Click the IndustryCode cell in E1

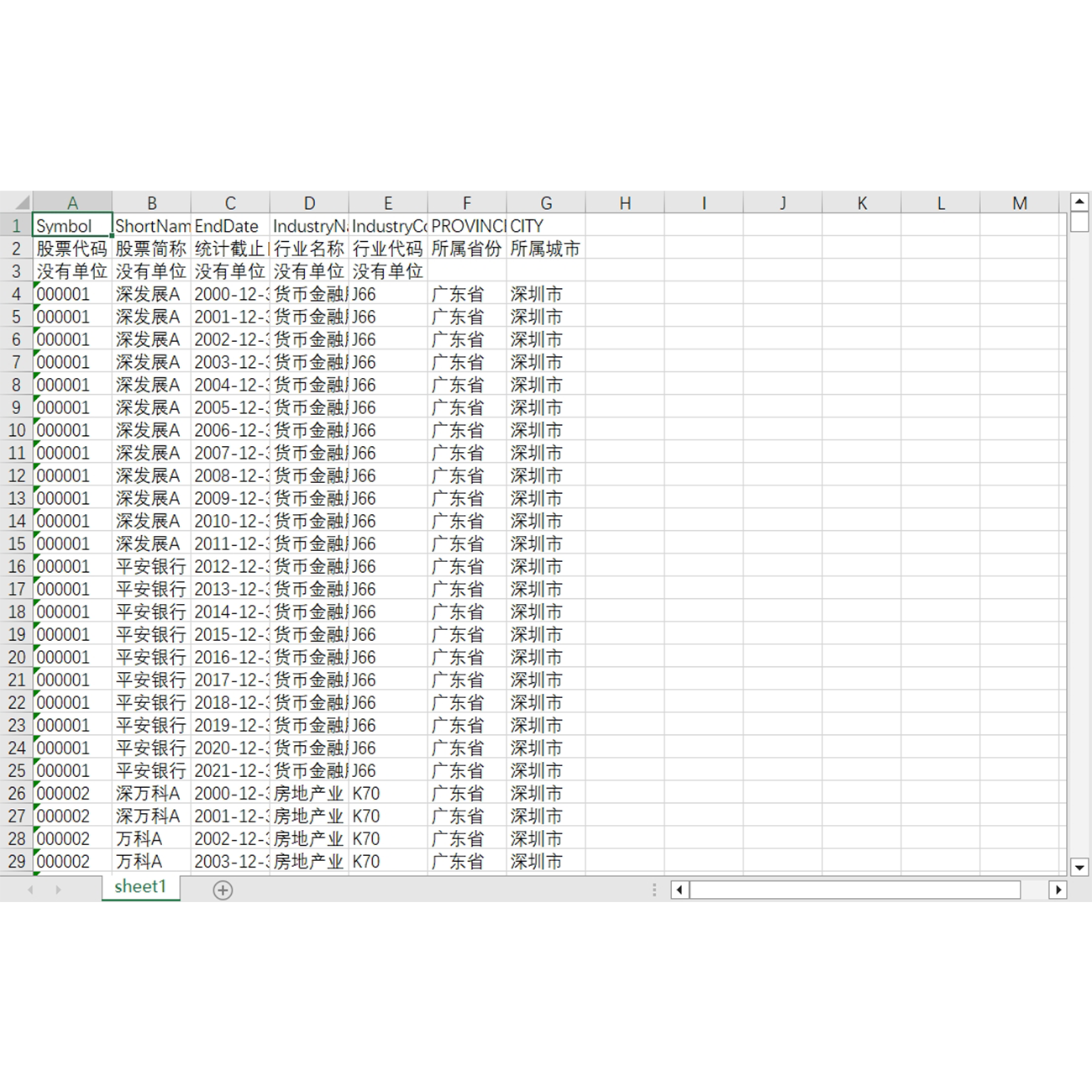coord(388,226)
